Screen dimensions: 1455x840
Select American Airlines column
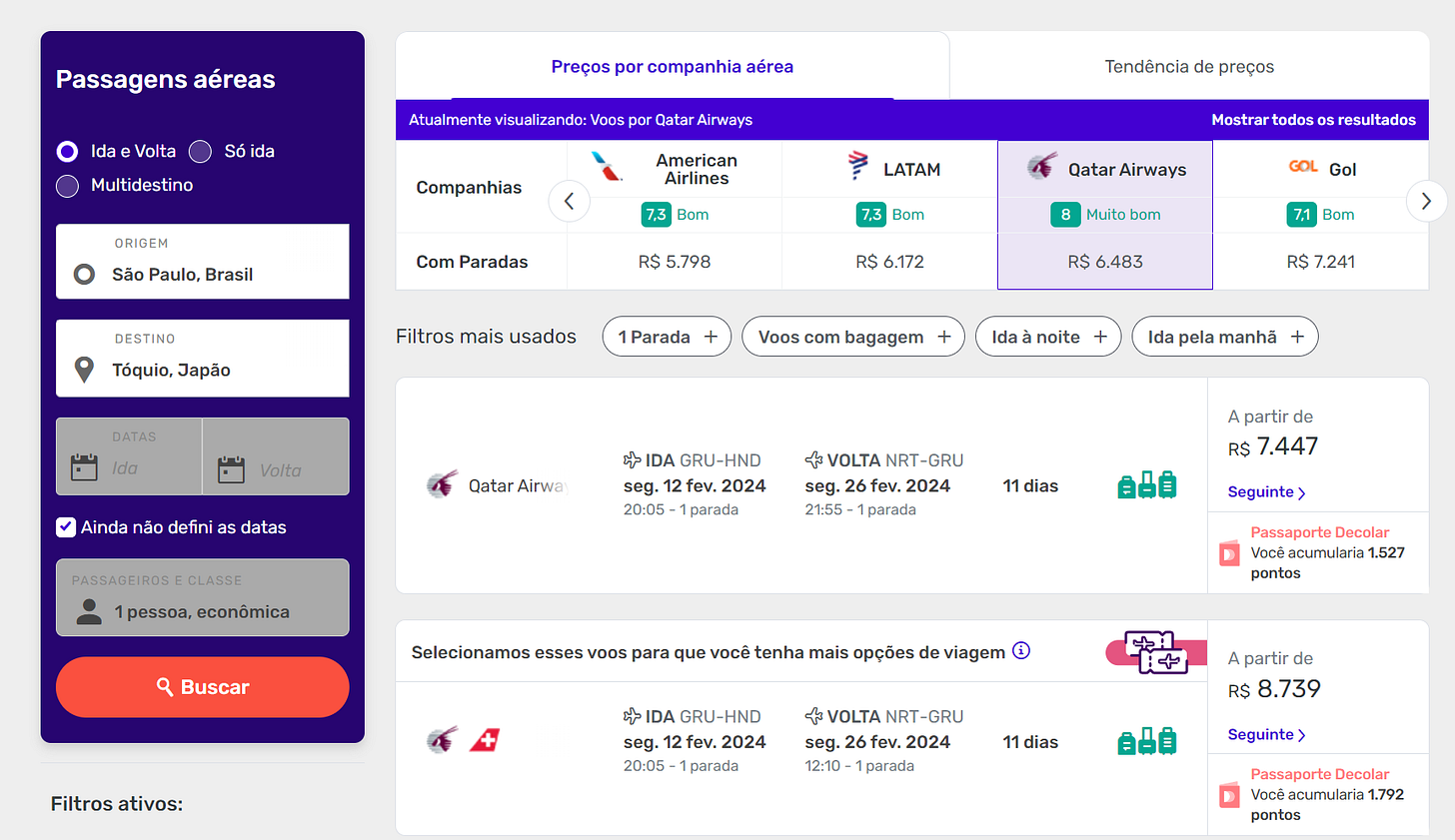[675, 215]
